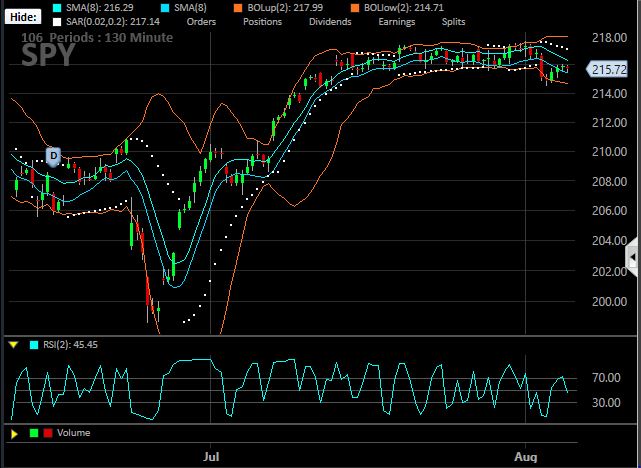Toggle the Splits overlay
Image resolution: width=641 pixels, height=468 pixels.
[453, 22]
